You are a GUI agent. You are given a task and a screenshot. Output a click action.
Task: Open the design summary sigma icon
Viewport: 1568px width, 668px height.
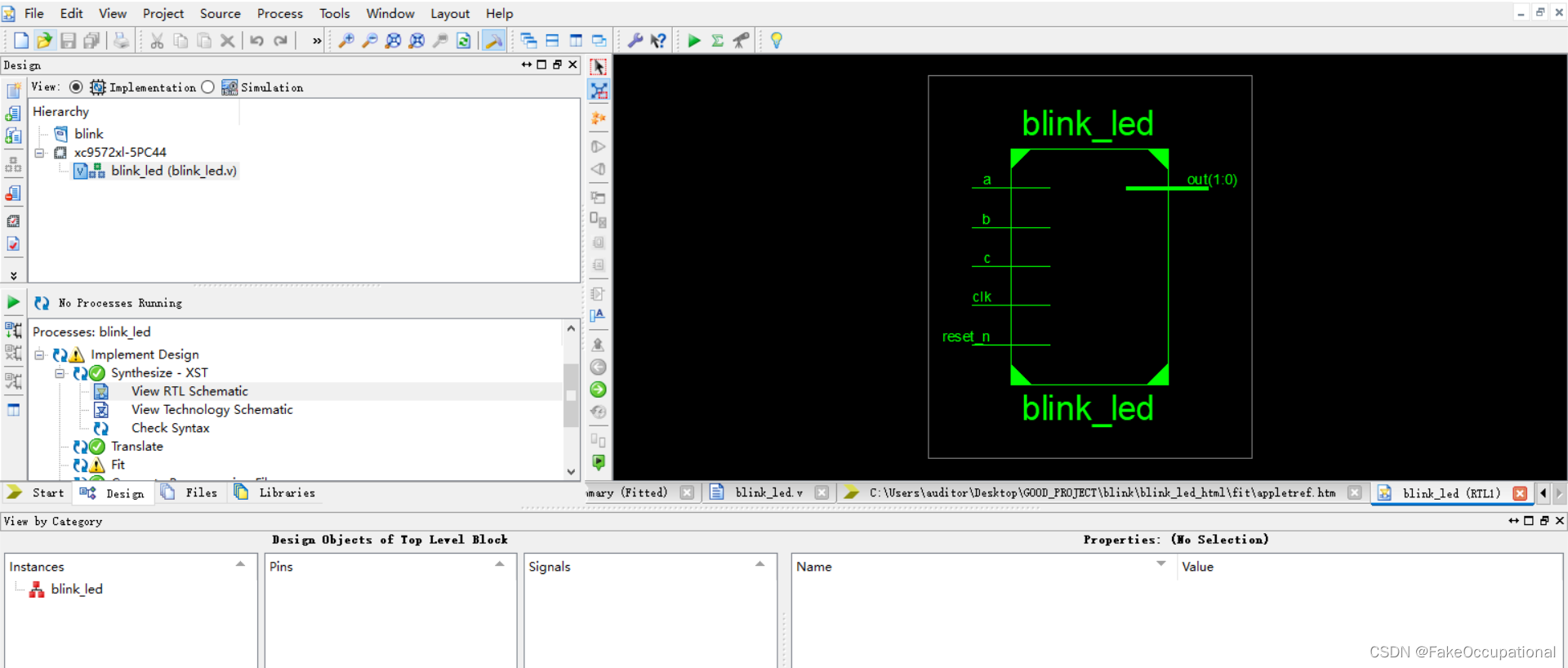point(717,41)
